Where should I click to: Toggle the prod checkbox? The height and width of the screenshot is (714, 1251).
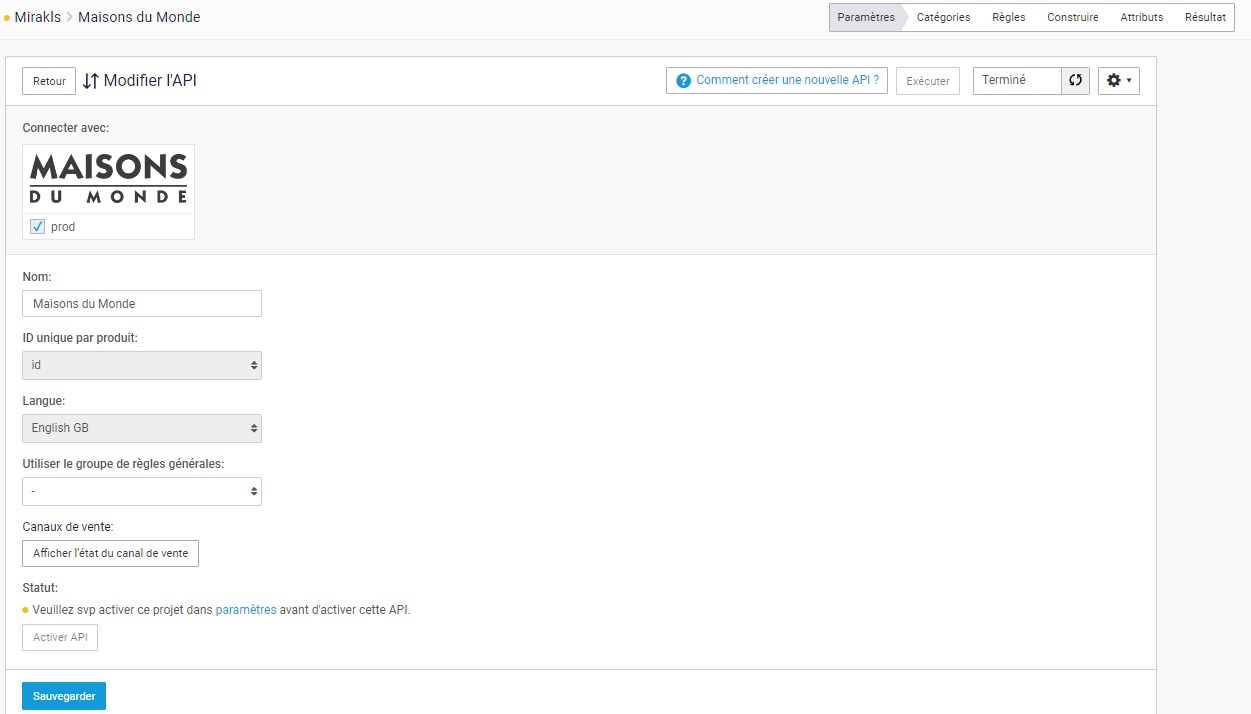38,227
